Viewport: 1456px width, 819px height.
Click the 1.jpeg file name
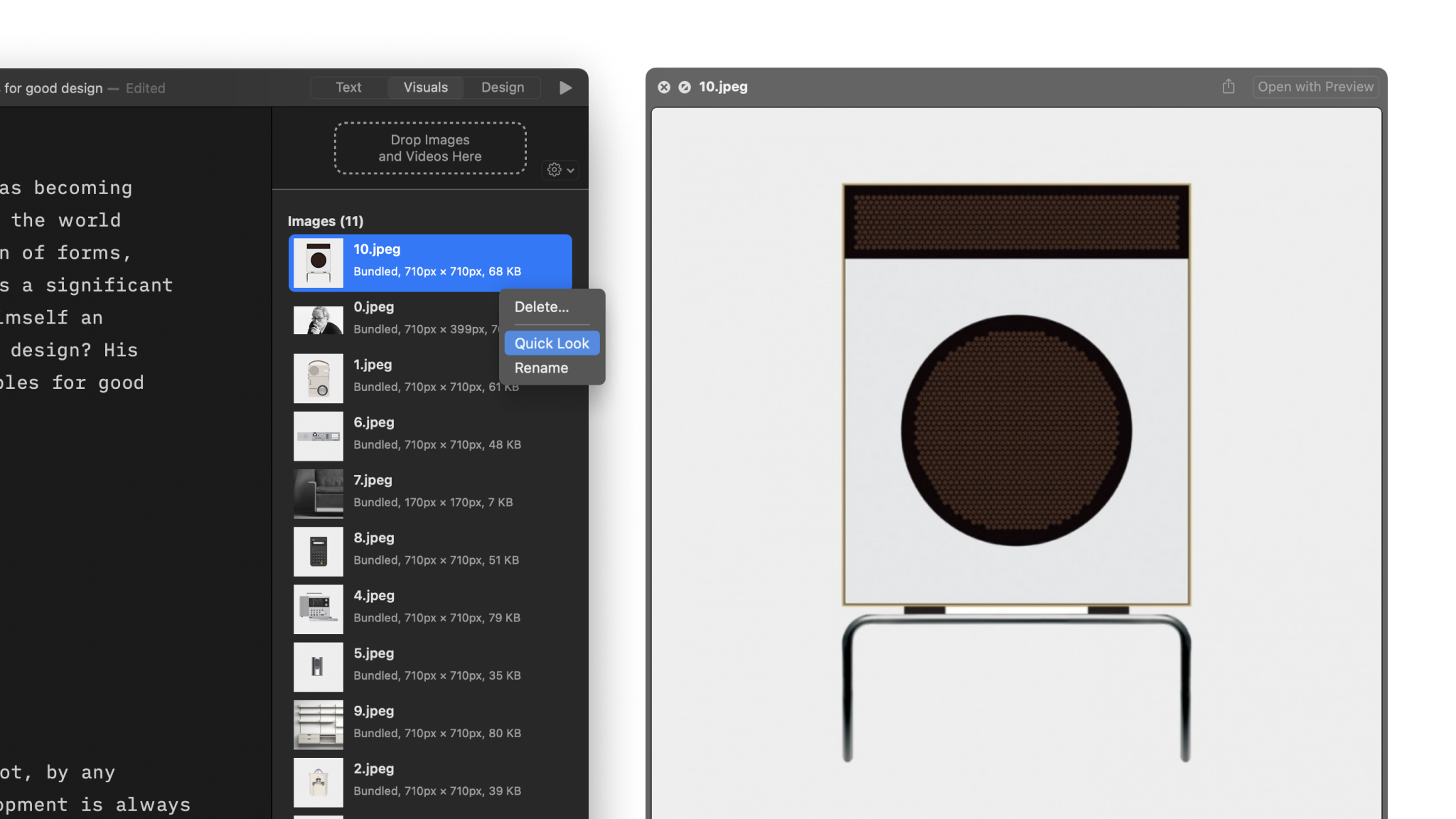click(373, 365)
